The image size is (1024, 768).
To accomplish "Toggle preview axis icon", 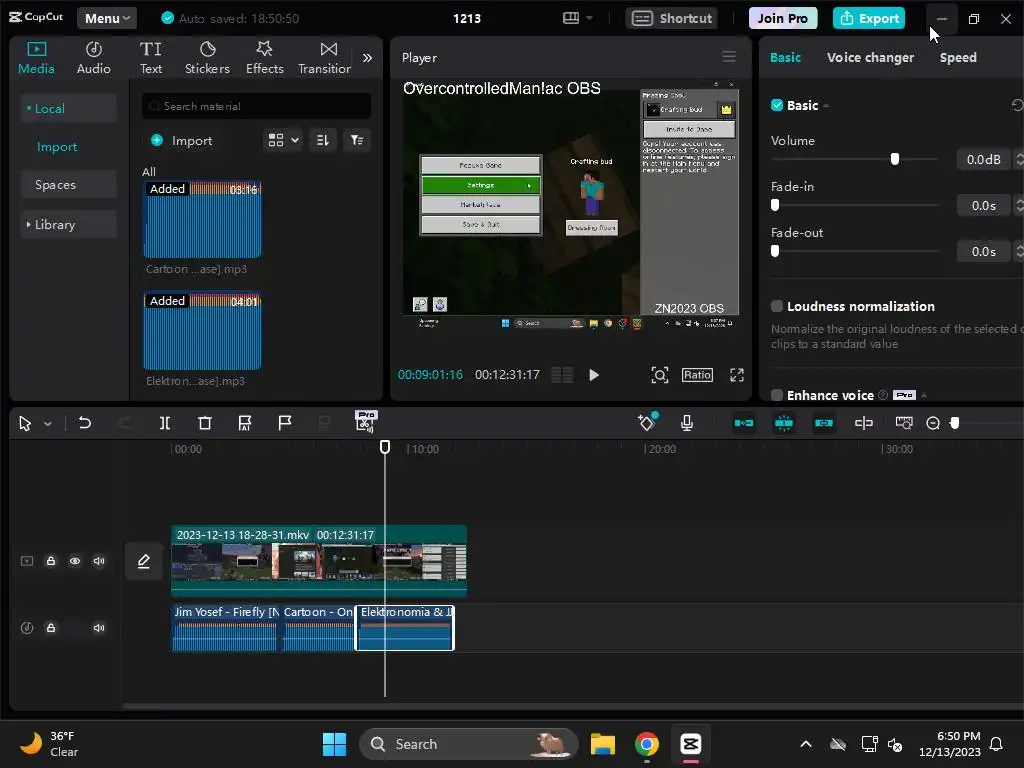I will coord(863,423).
